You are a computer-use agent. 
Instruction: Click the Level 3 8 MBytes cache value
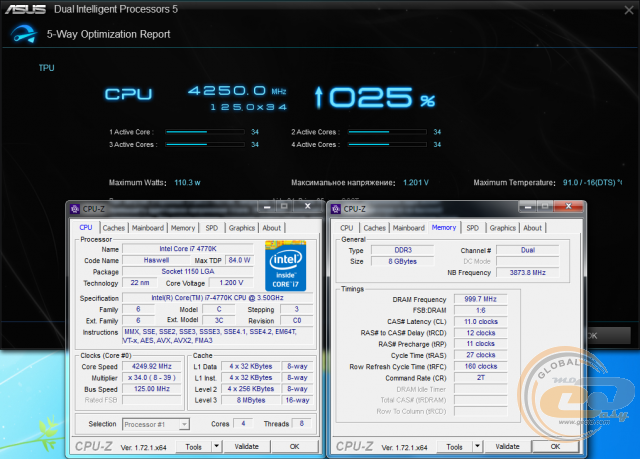[x=251, y=400]
